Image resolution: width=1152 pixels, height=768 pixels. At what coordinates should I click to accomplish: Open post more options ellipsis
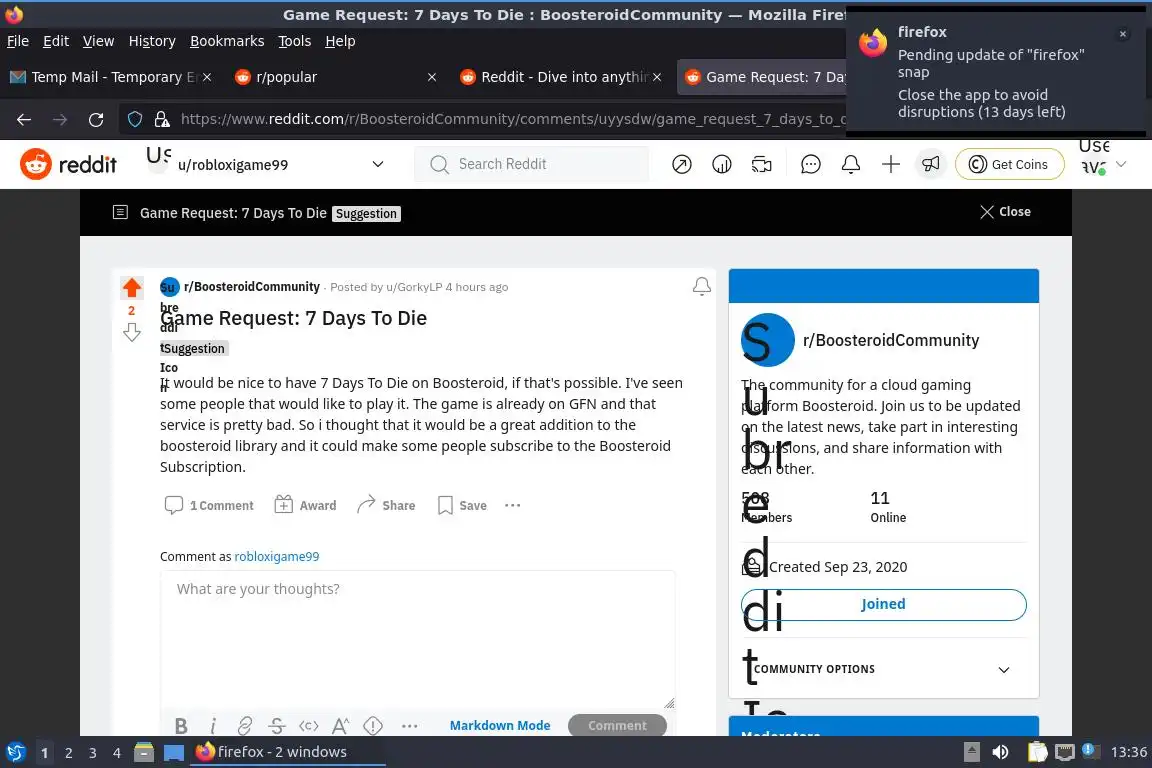coord(513,506)
